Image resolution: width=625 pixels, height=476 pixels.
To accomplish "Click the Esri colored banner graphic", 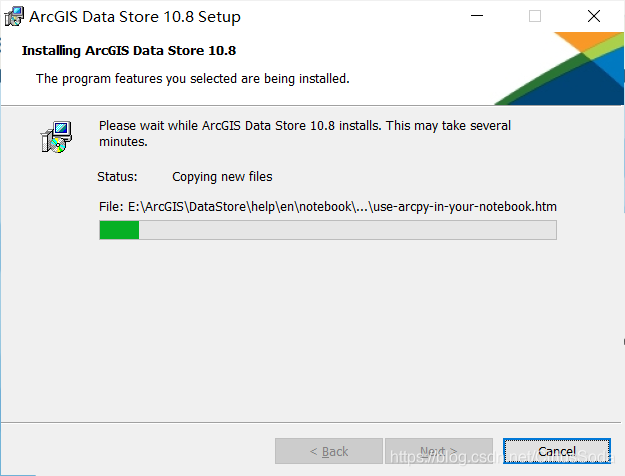I will point(559,69).
